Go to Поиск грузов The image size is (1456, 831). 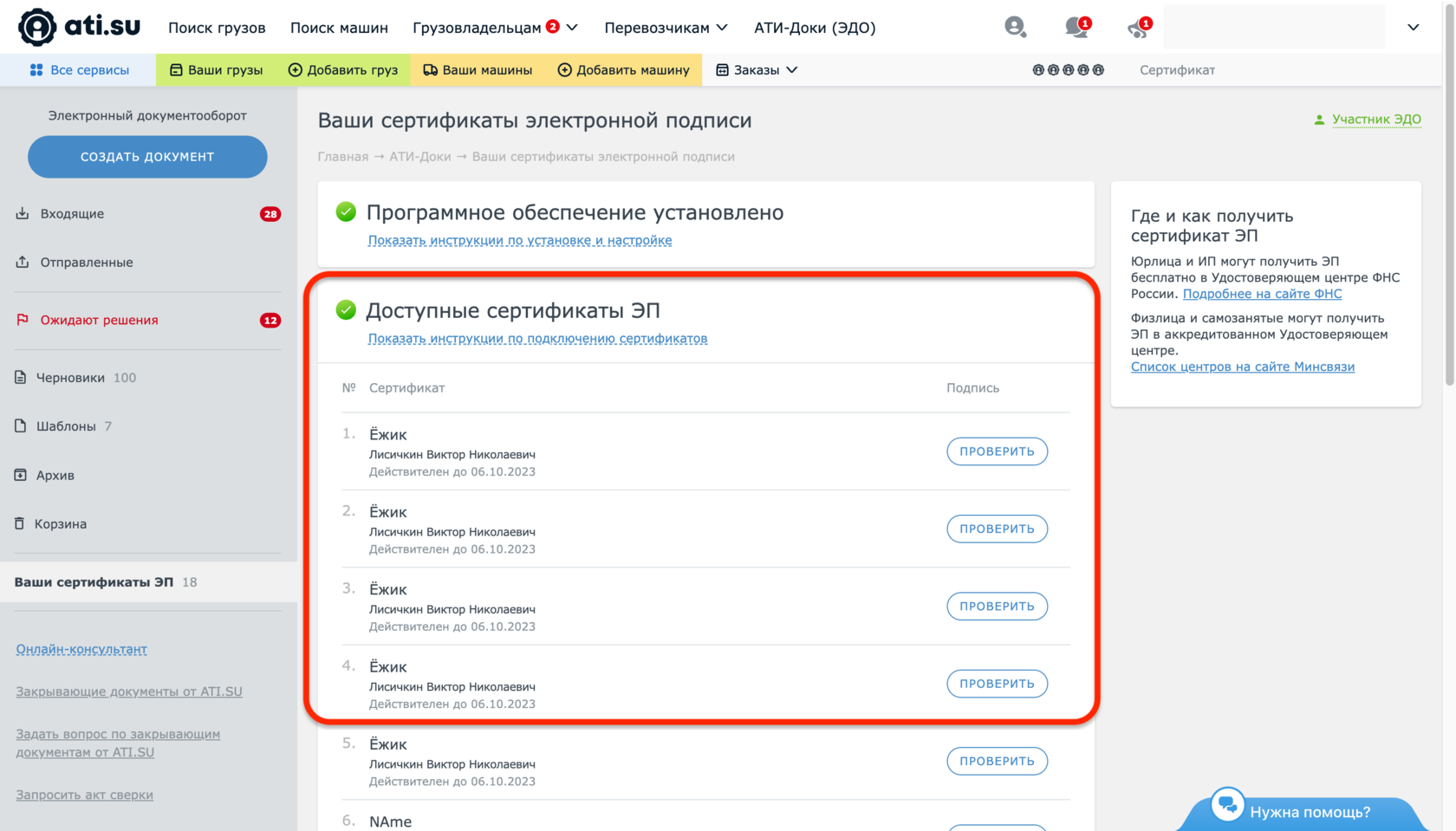pyautogui.click(x=217, y=28)
